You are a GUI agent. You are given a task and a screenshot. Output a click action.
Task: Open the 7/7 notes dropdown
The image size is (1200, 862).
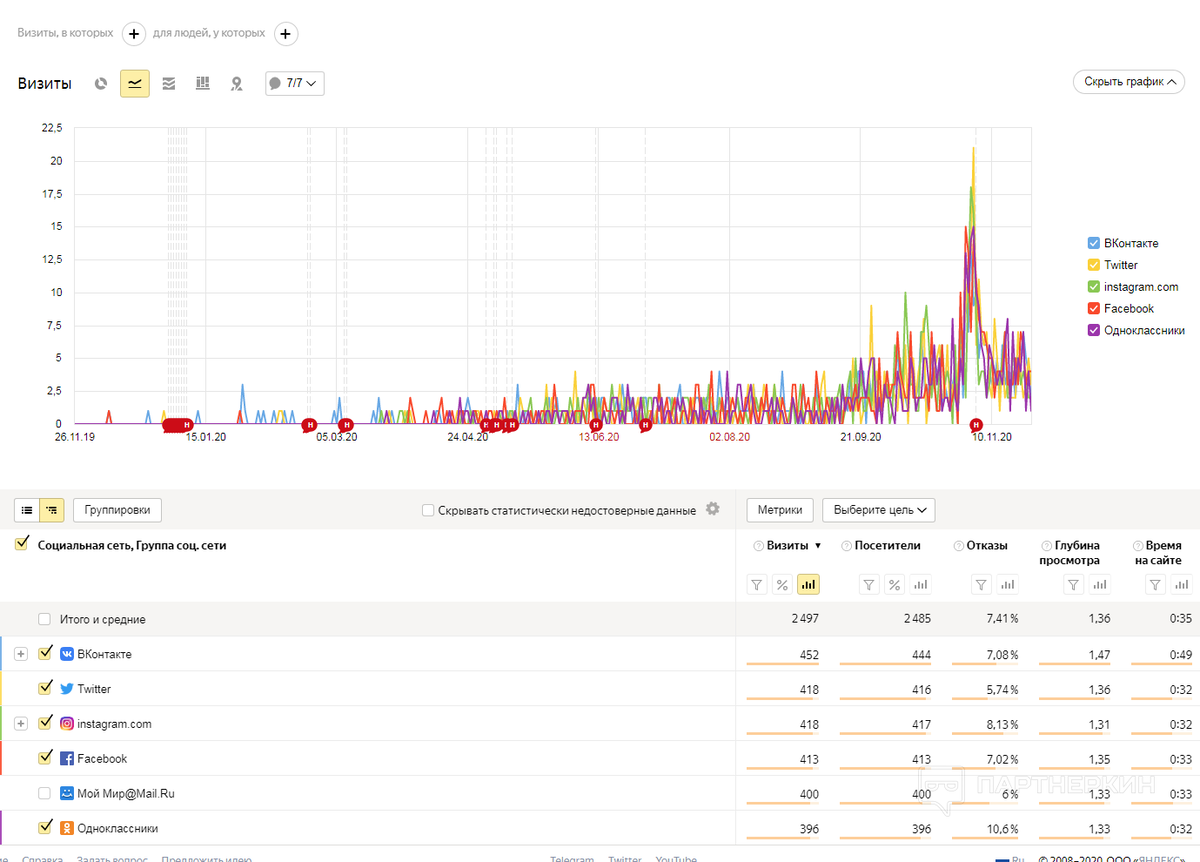click(x=295, y=84)
